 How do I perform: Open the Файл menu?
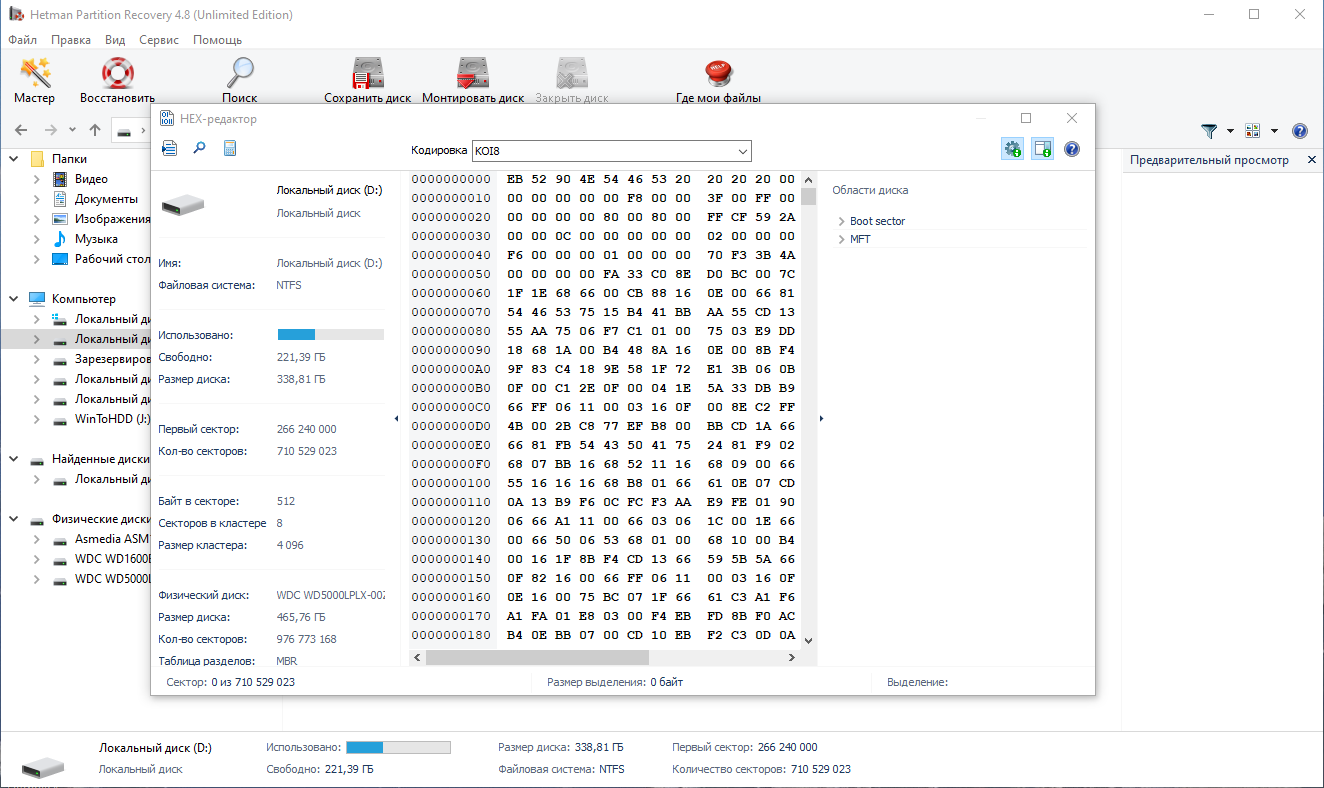[x=22, y=40]
